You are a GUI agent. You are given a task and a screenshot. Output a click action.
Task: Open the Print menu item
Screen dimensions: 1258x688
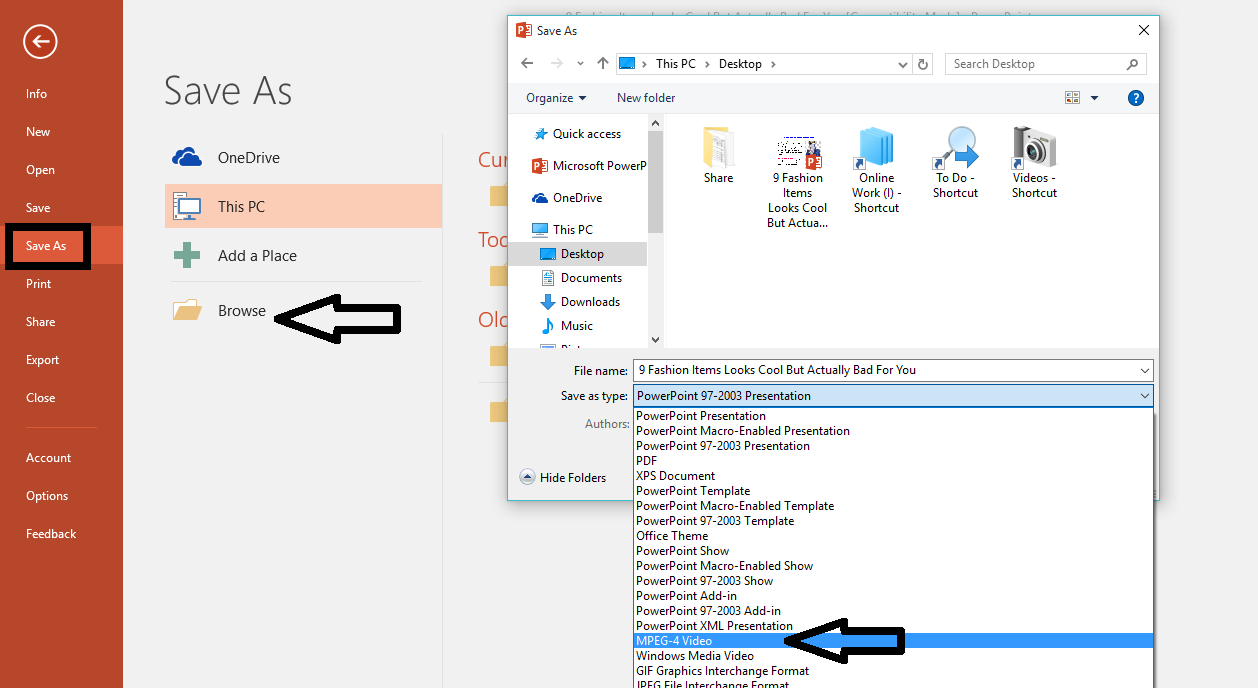pyautogui.click(x=38, y=283)
